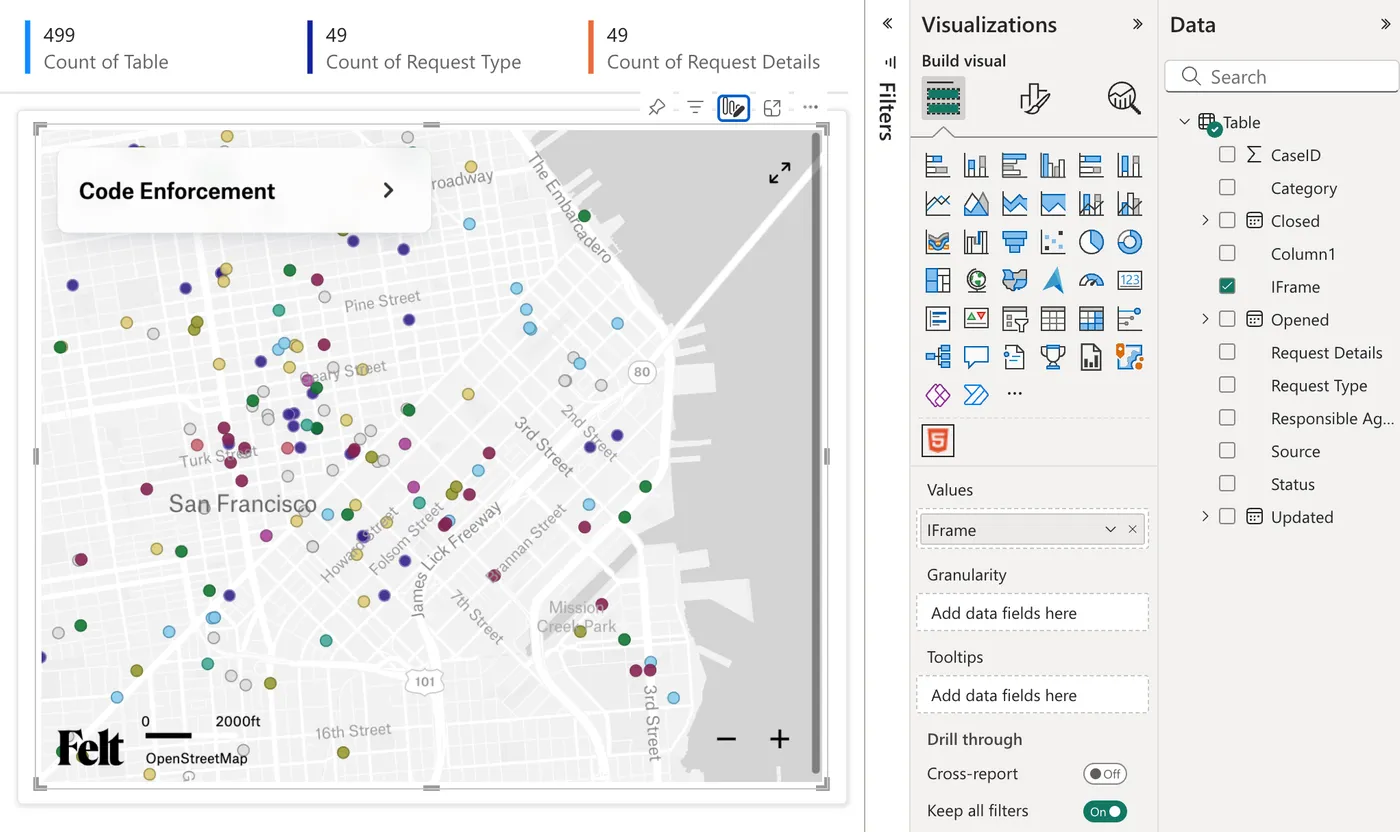Select the gauge visual icon
The image size is (1400, 832).
click(1091, 280)
